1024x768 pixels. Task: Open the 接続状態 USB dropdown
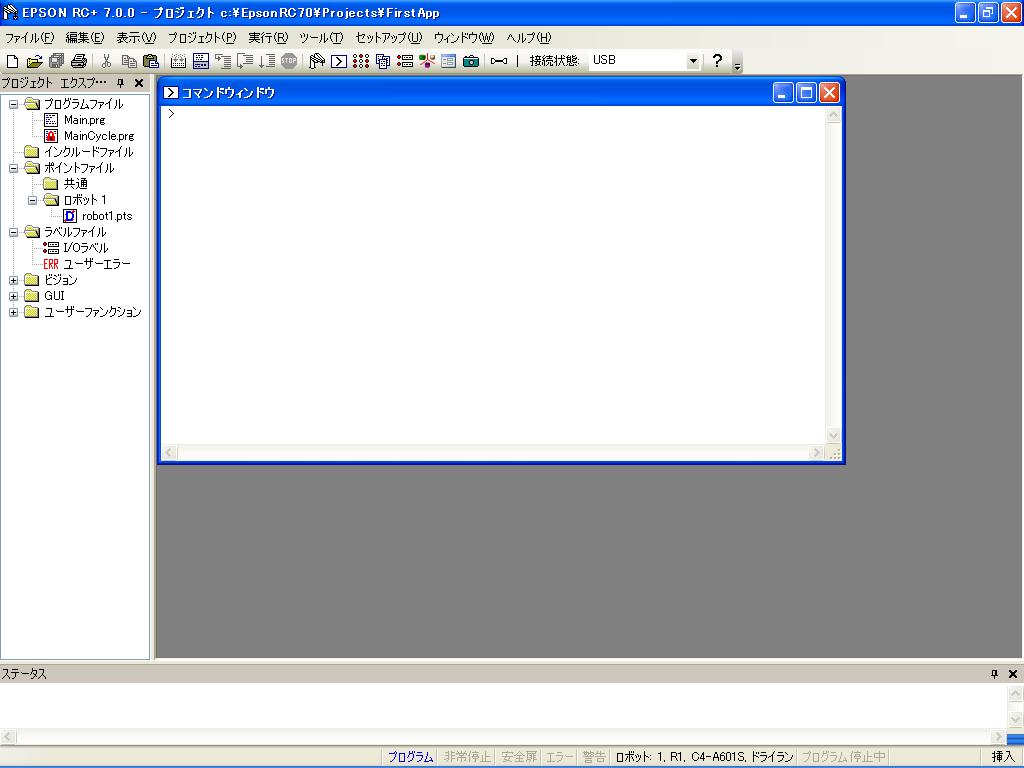tap(693, 61)
